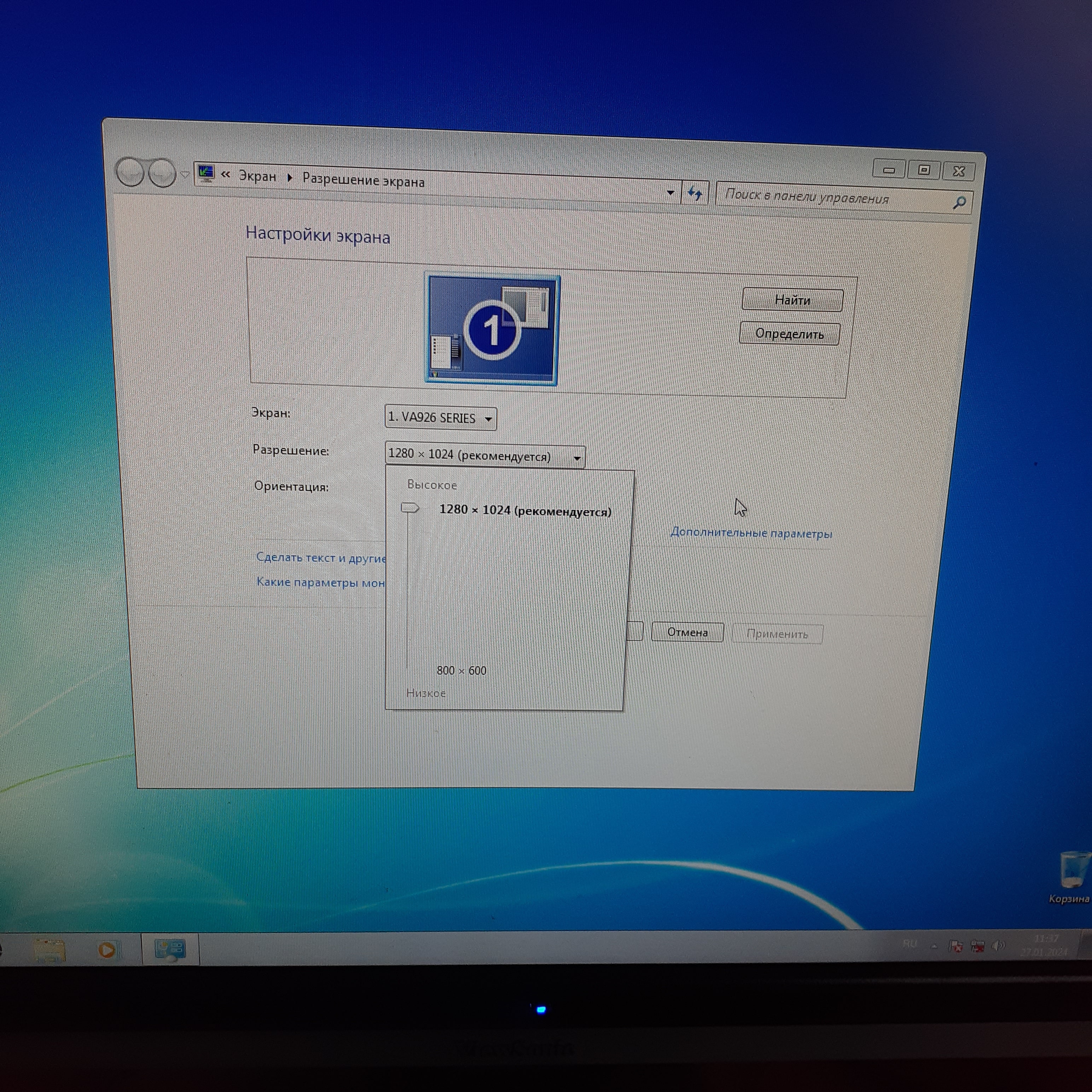
Task: Open the Дополнительные параметры link
Action: 751,533
